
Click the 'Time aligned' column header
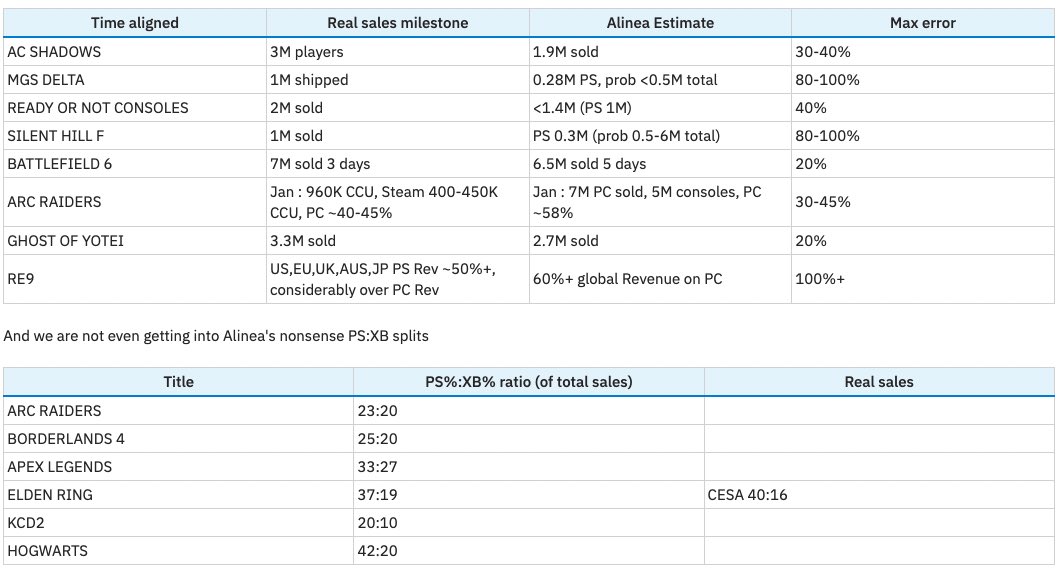pyautogui.click(x=135, y=23)
